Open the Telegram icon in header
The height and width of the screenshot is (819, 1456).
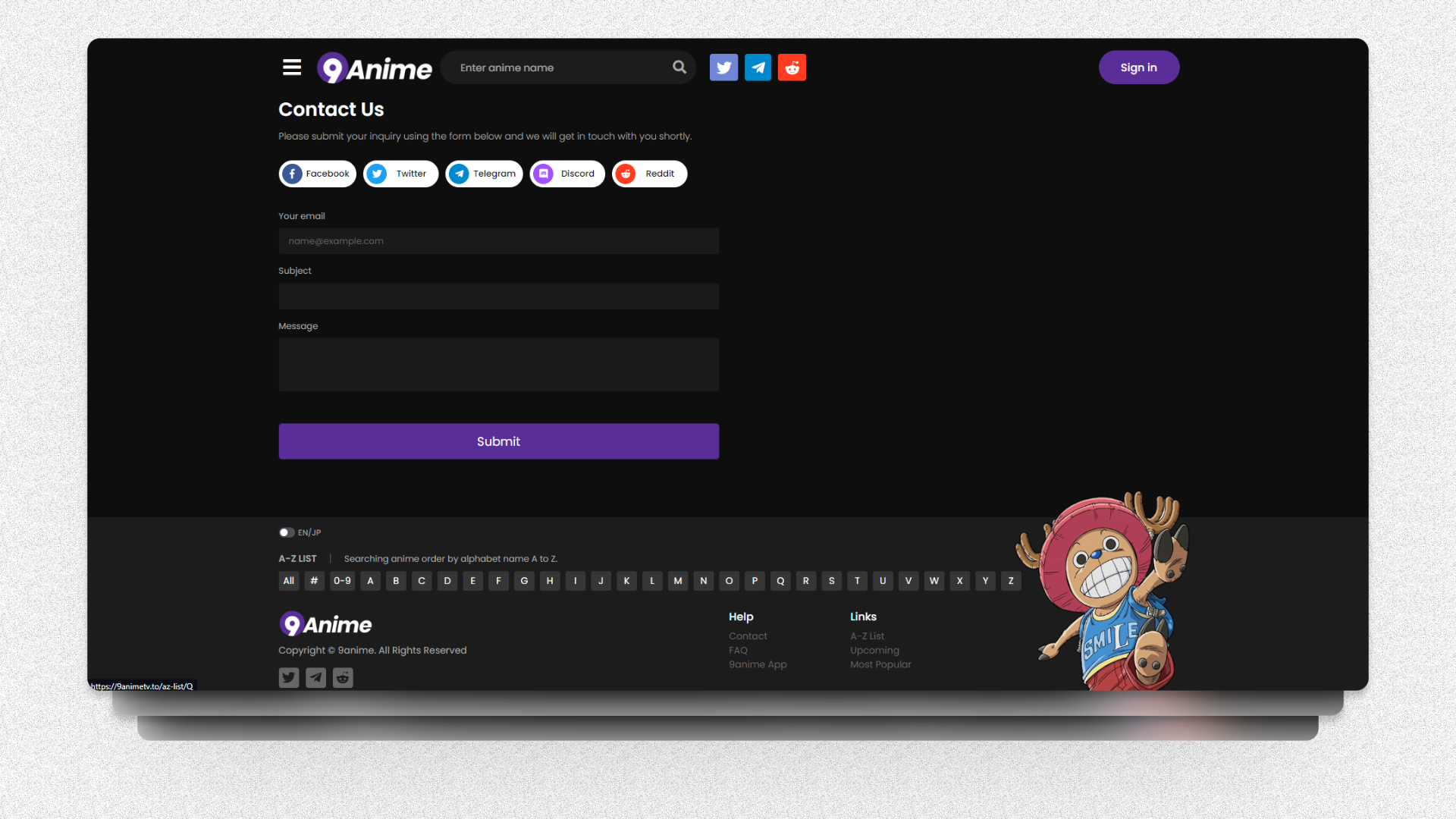click(758, 67)
